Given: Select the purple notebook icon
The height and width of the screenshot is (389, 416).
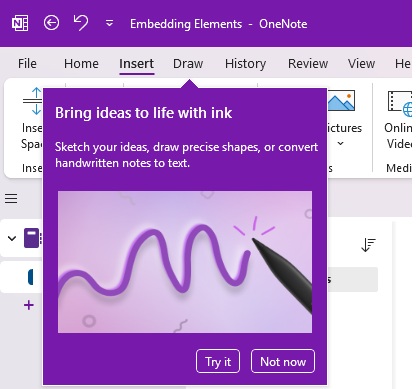Looking at the screenshot, I should point(32,238).
